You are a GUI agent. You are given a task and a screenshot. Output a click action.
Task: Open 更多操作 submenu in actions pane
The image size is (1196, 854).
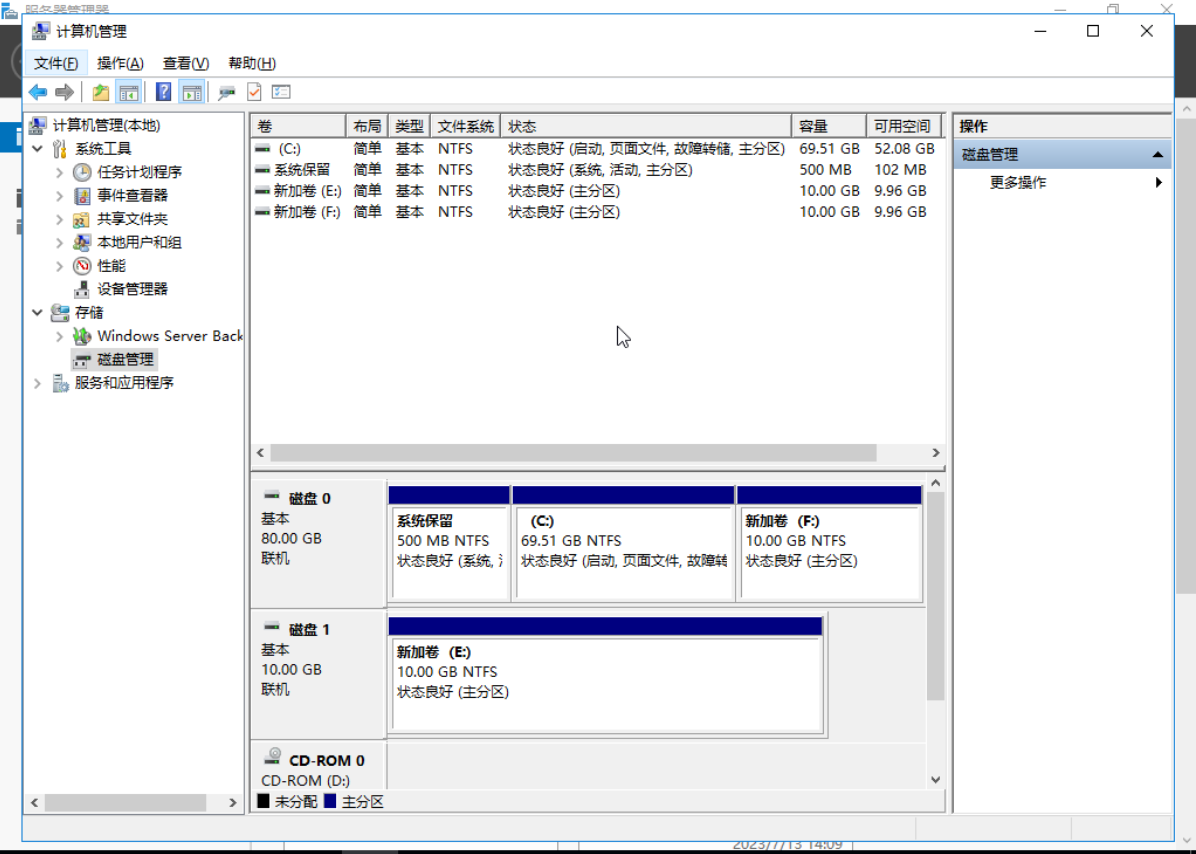[x=1018, y=183]
